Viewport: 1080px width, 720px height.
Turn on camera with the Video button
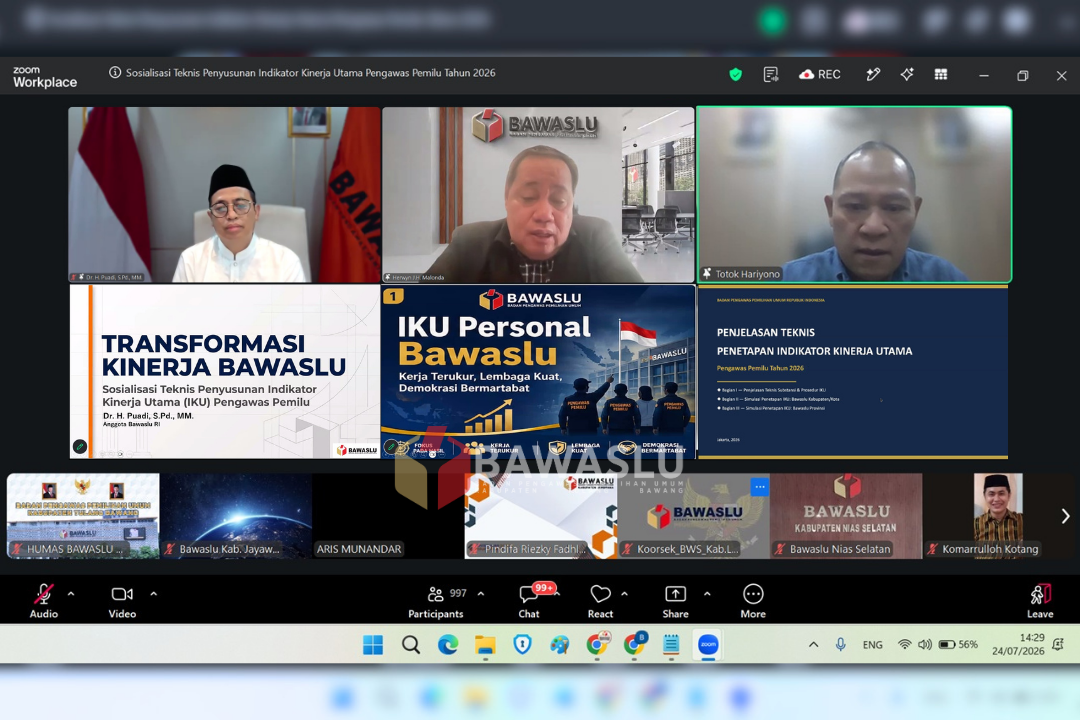[122, 600]
